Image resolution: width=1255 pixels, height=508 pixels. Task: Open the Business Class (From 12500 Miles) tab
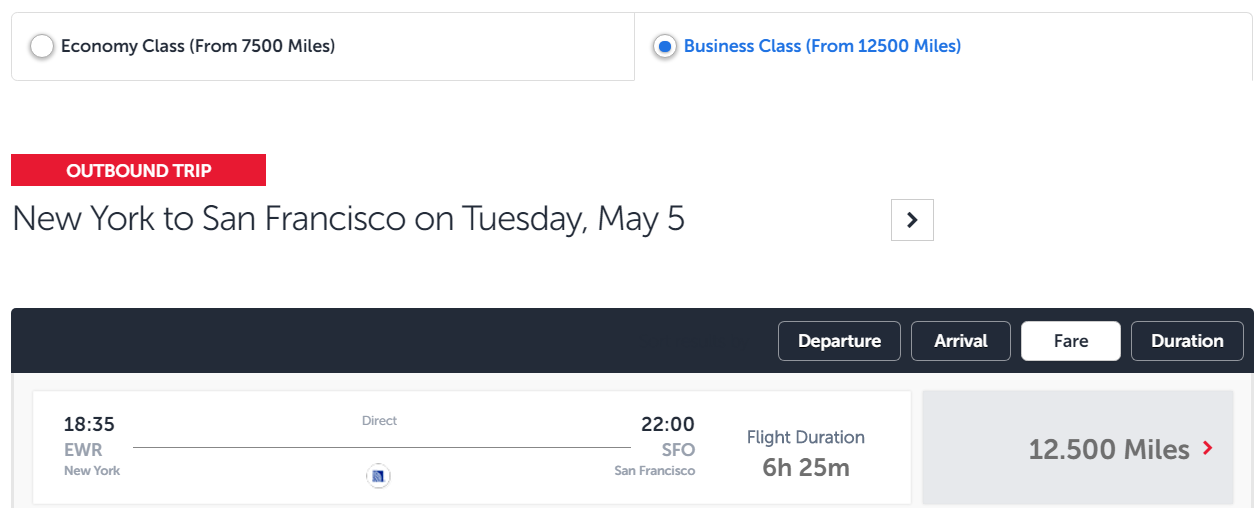click(x=944, y=46)
